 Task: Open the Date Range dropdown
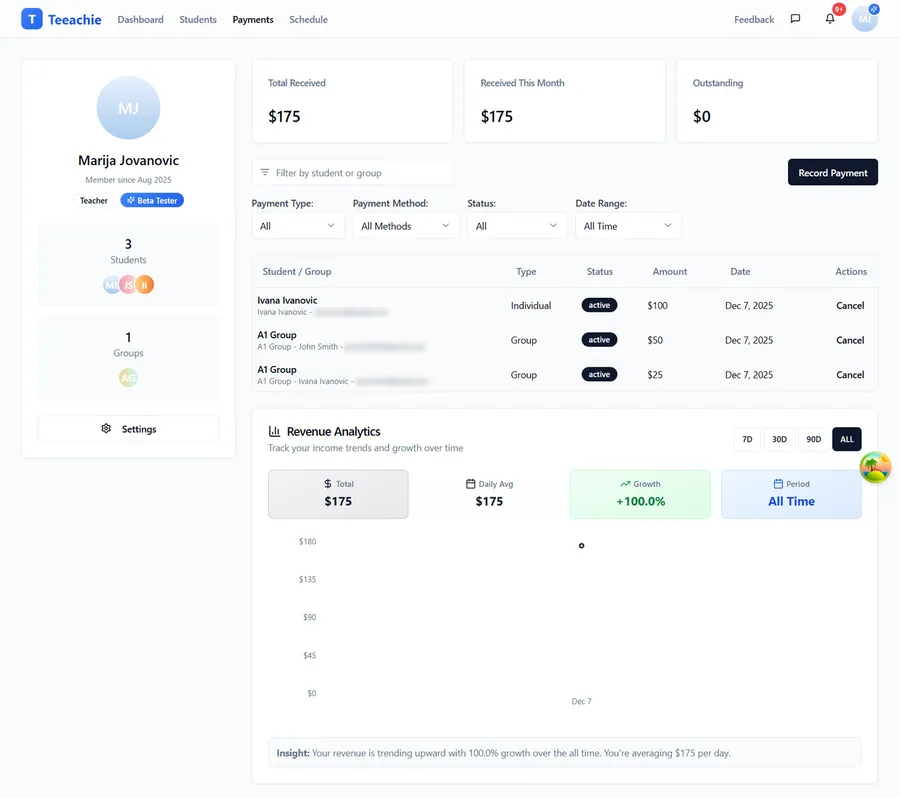tap(628, 225)
